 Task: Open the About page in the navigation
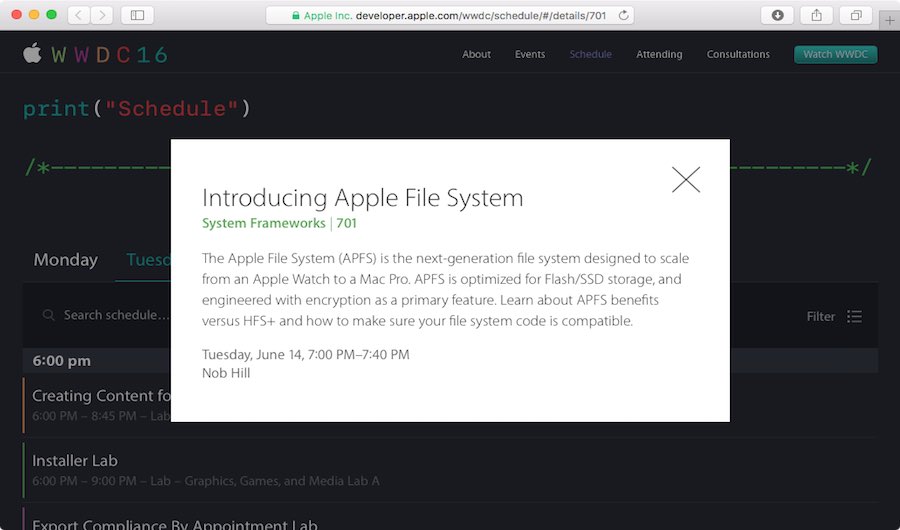tap(476, 54)
